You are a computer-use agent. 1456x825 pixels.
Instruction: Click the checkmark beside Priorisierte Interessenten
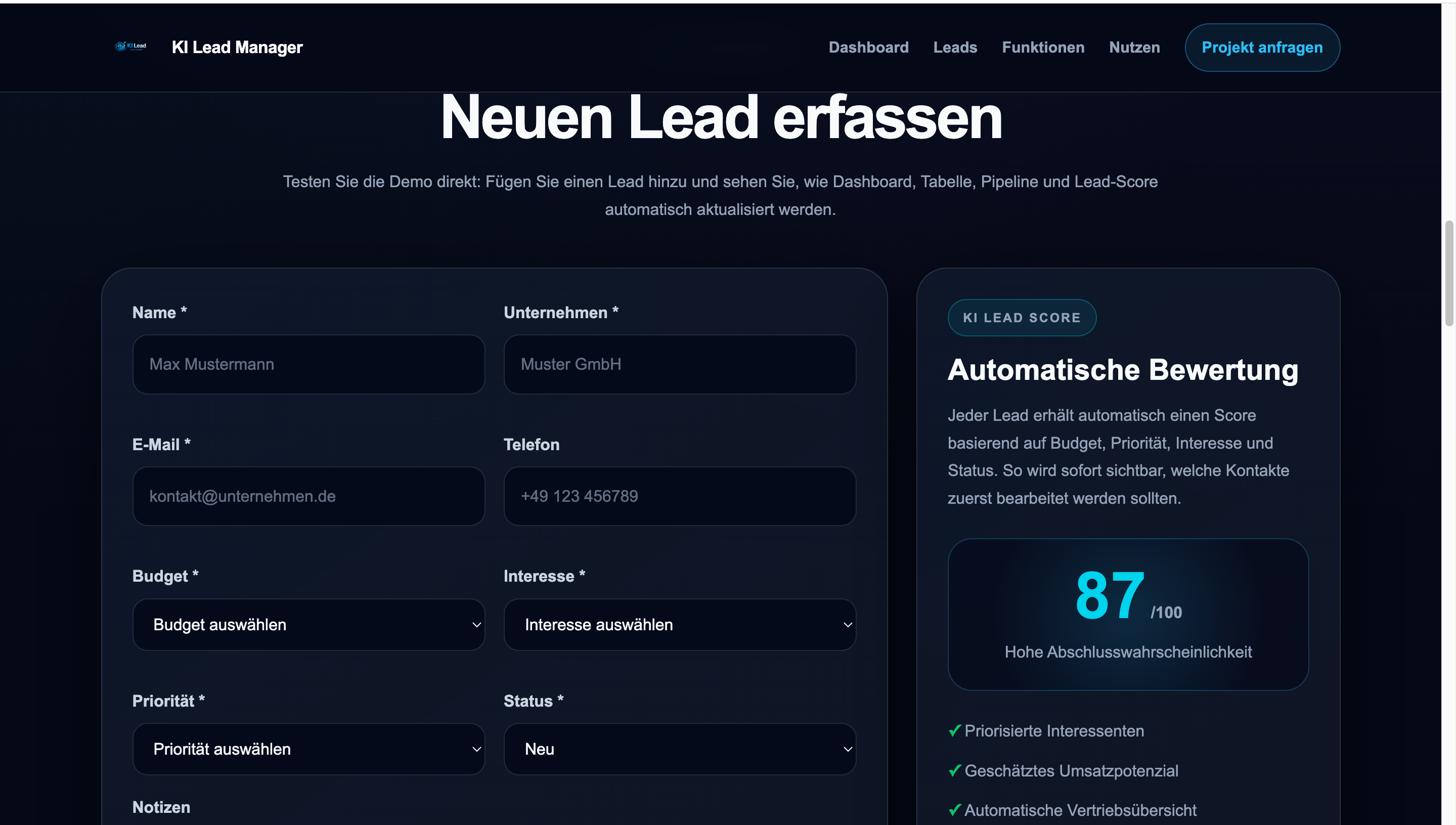point(955,731)
